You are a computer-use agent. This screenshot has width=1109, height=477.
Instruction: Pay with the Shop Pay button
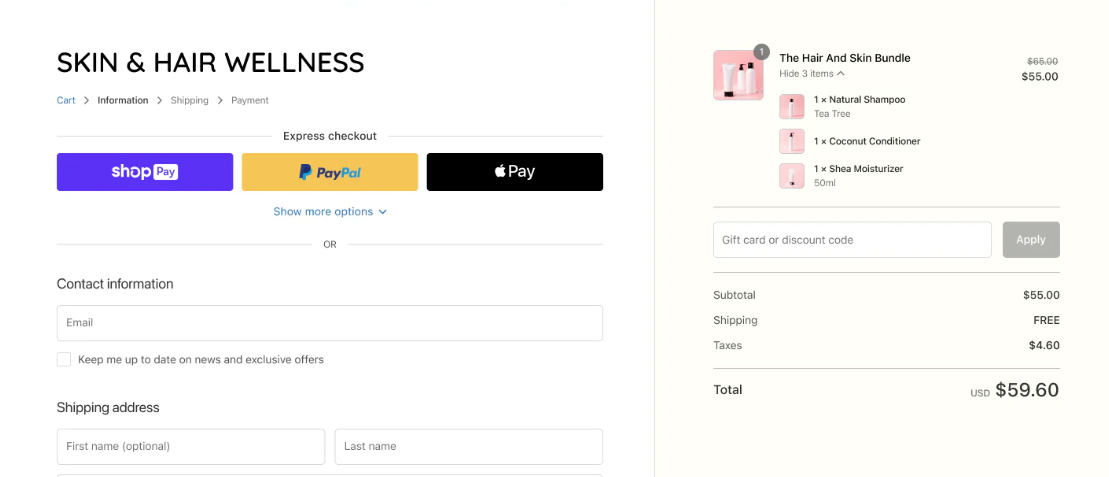pyautogui.click(x=145, y=172)
